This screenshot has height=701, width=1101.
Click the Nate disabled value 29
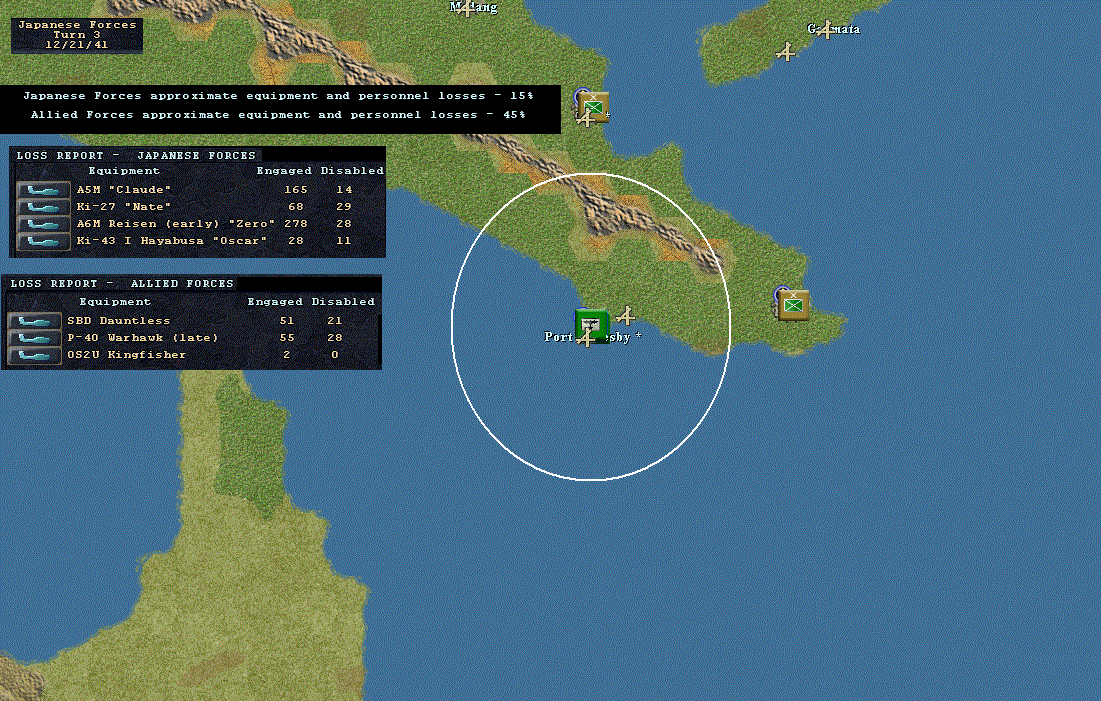coord(344,207)
